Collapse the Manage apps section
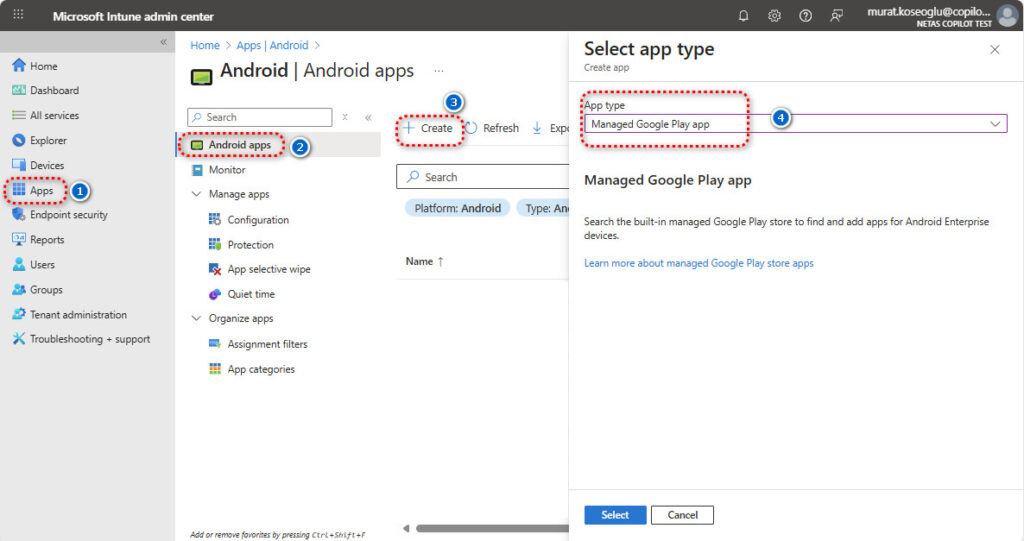Screen dimensions: 1024x541 coord(196,195)
